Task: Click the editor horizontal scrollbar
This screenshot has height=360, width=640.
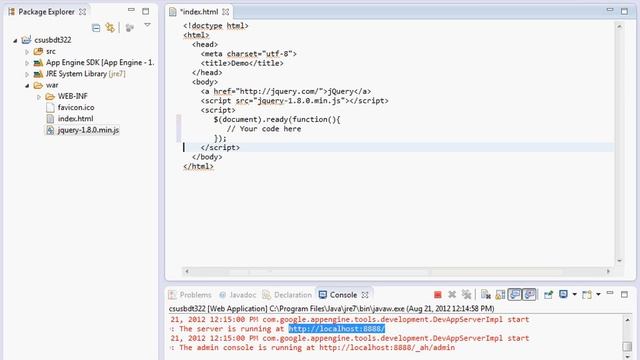Action: click(x=397, y=271)
